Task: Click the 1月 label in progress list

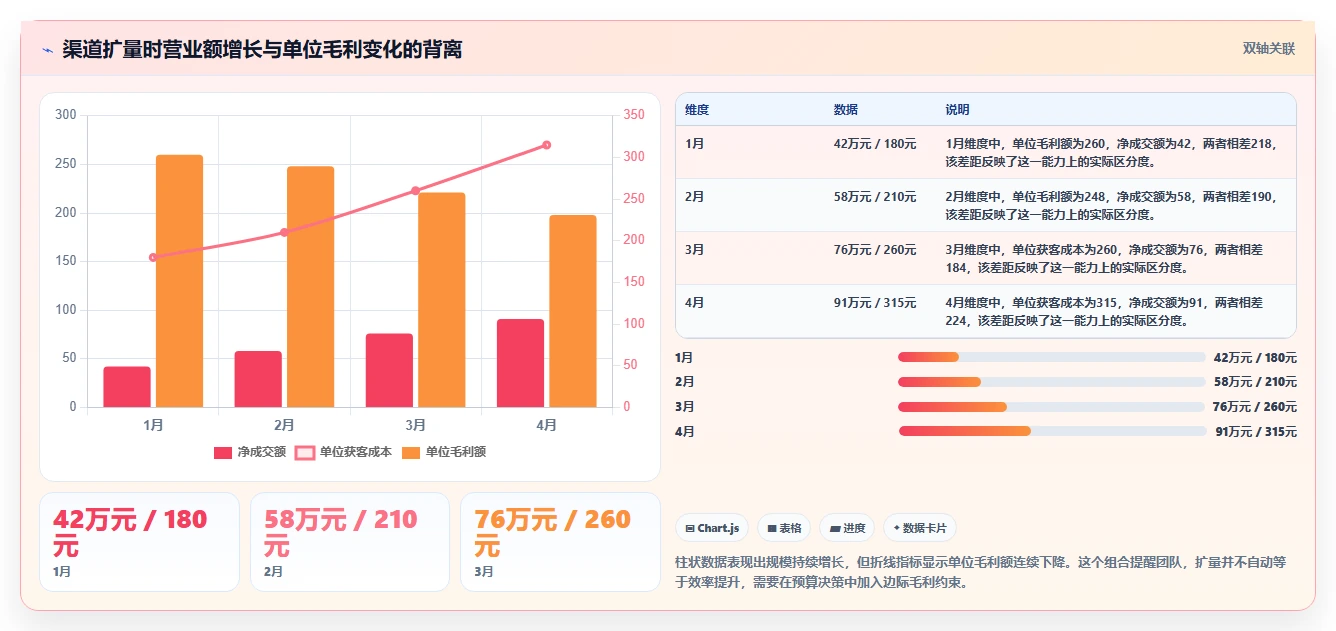Action: coord(684,357)
